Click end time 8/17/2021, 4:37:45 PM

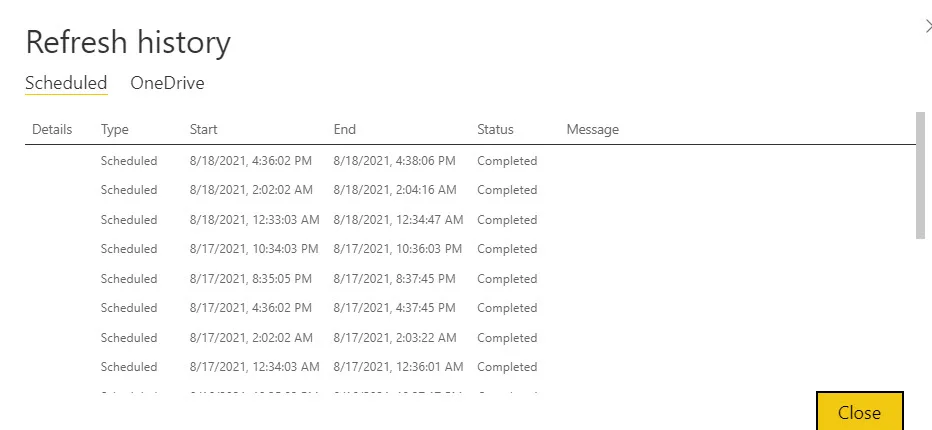(394, 308)
